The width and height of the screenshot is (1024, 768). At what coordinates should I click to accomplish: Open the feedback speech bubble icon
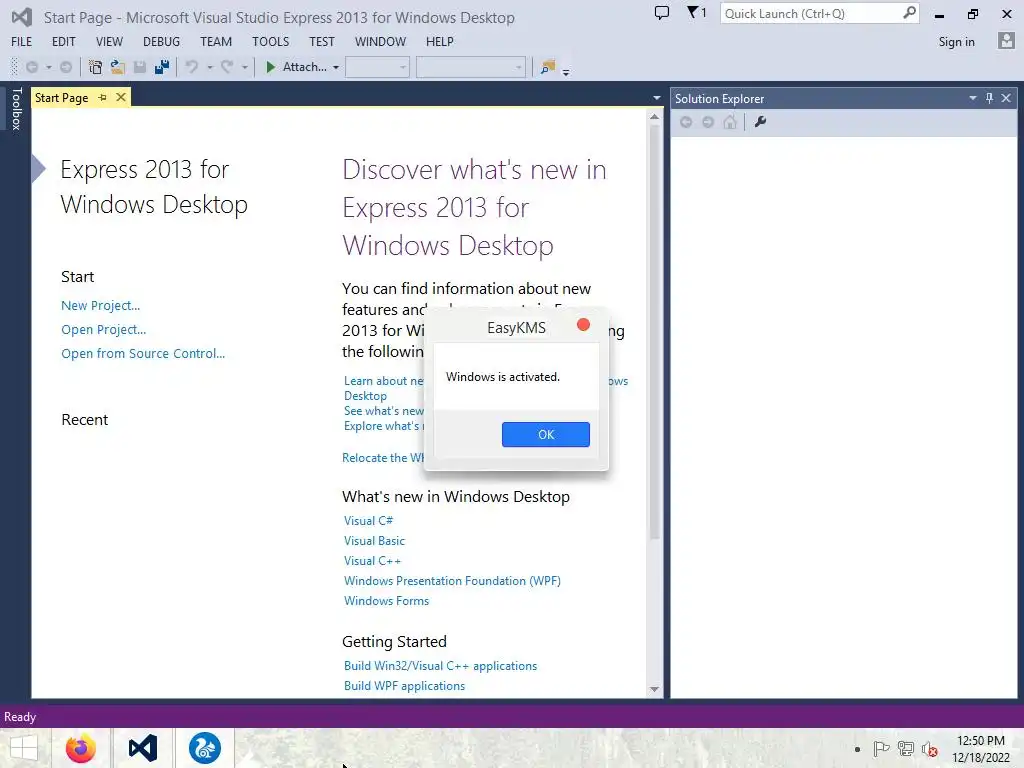(x=662, y=12)
